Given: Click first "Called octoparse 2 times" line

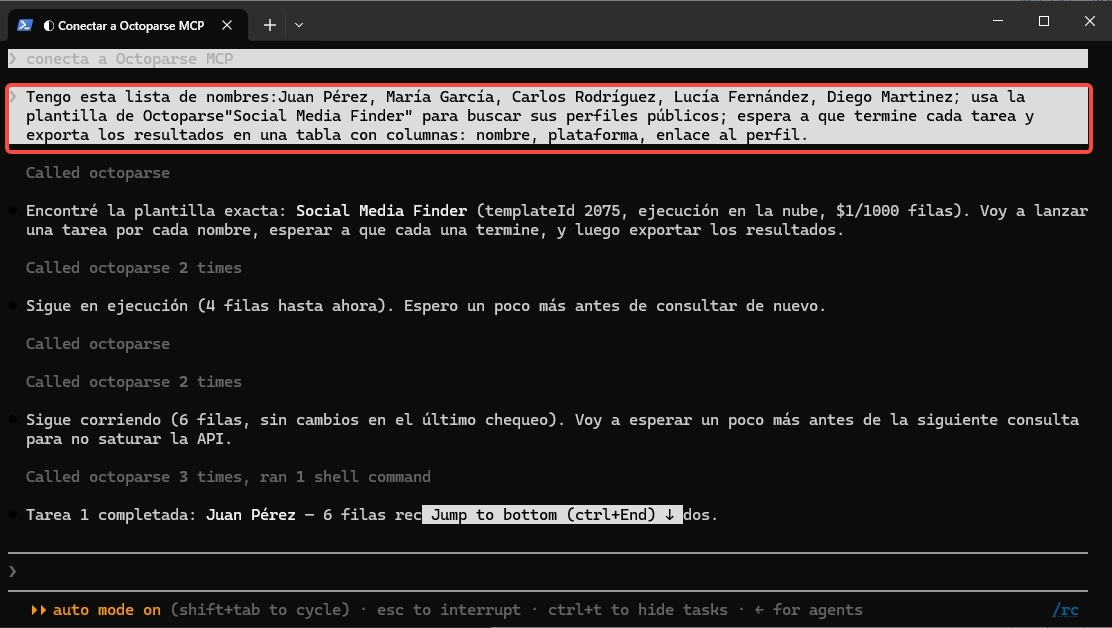Looking at the screenshot, I should click(x=134, y=268).
